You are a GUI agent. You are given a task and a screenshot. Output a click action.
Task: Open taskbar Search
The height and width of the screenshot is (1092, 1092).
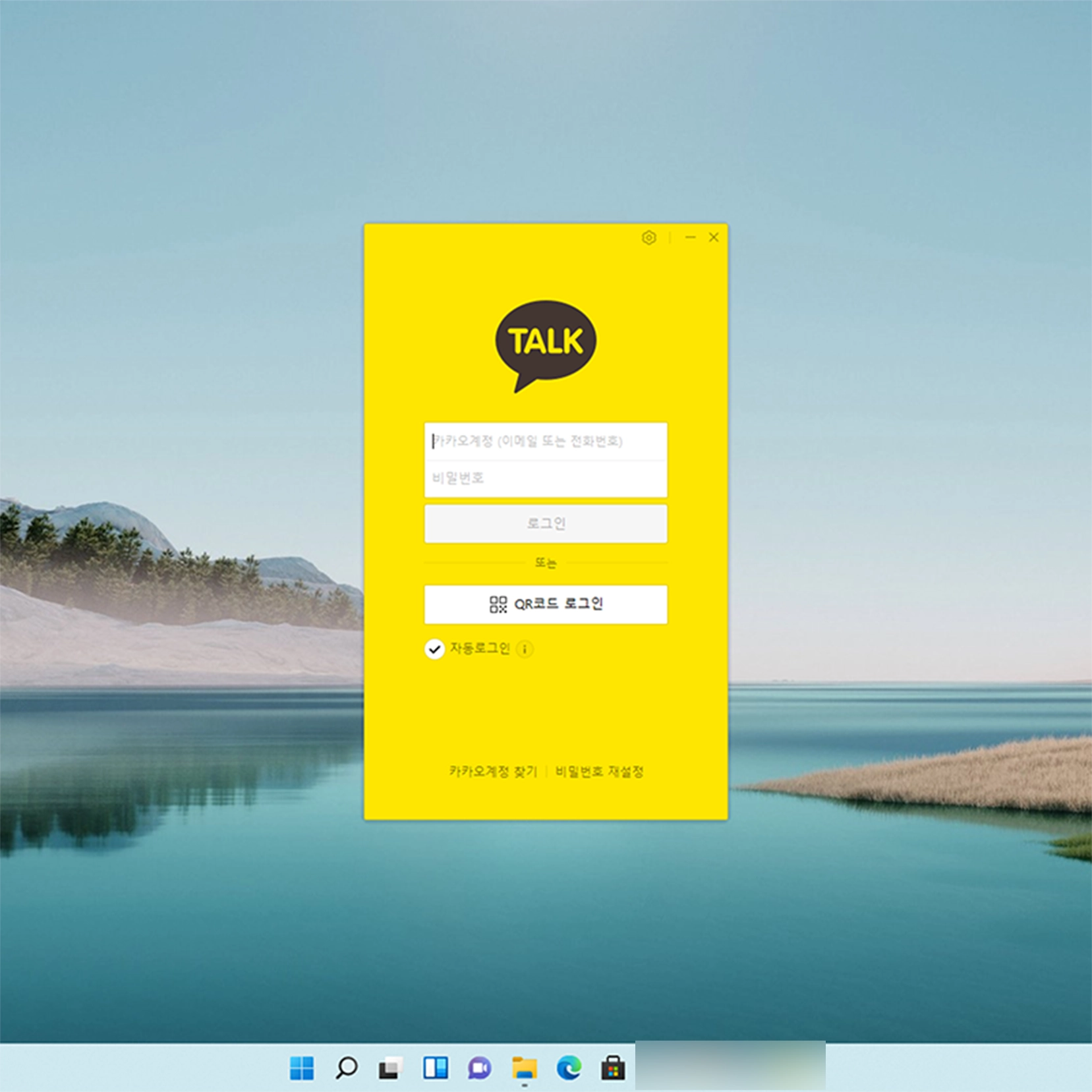[347, 1068]
